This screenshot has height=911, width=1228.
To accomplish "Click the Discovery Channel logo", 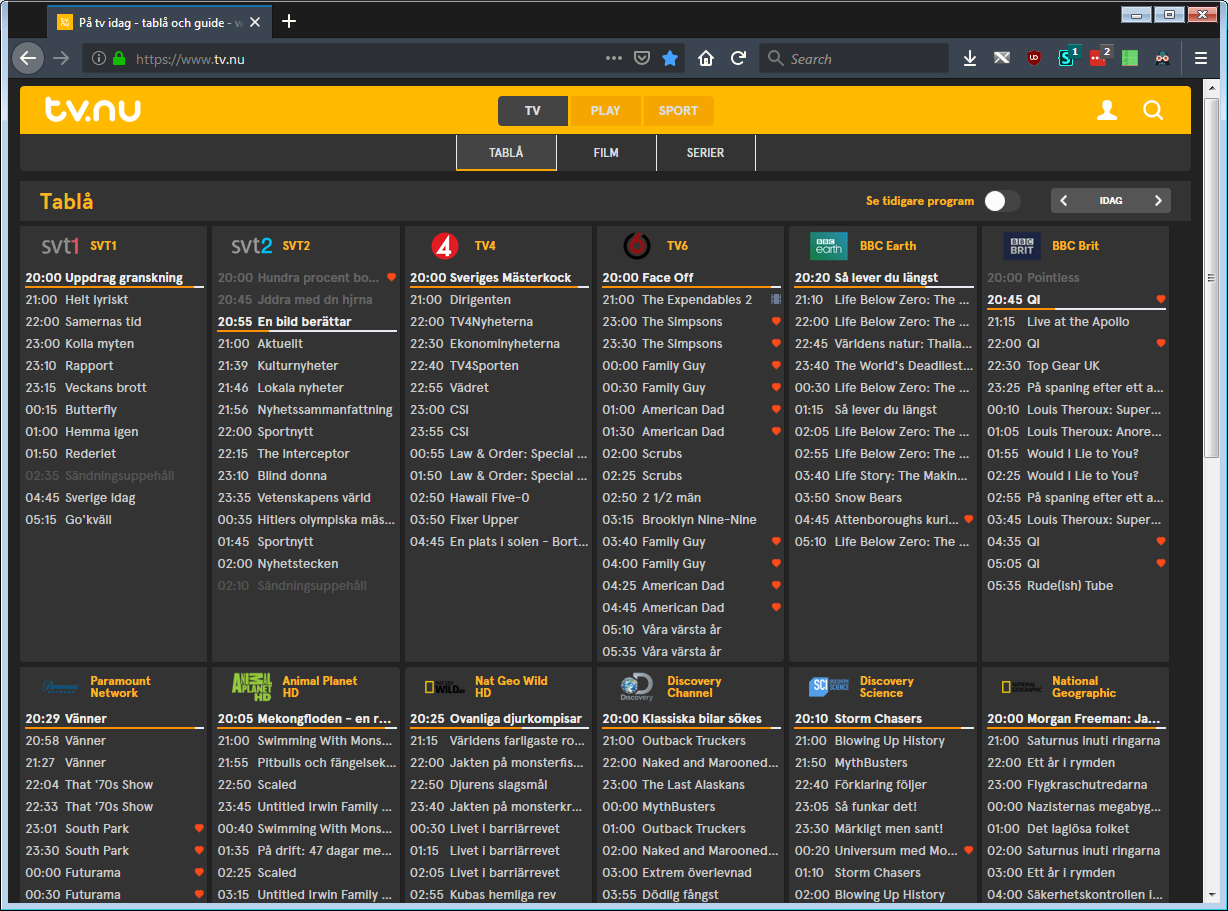I will (x=637, y=687).
